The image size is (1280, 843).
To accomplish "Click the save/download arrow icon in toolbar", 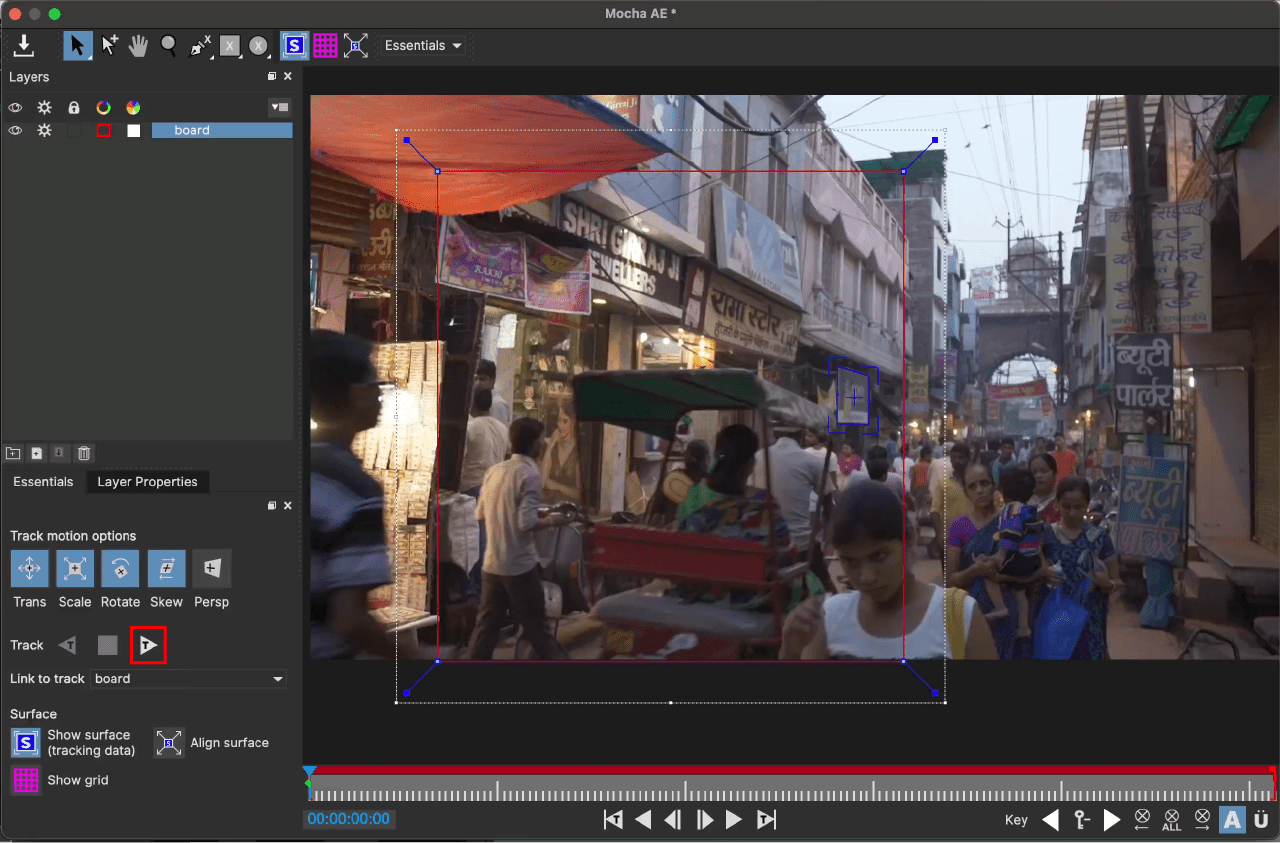I will (24, 45).
